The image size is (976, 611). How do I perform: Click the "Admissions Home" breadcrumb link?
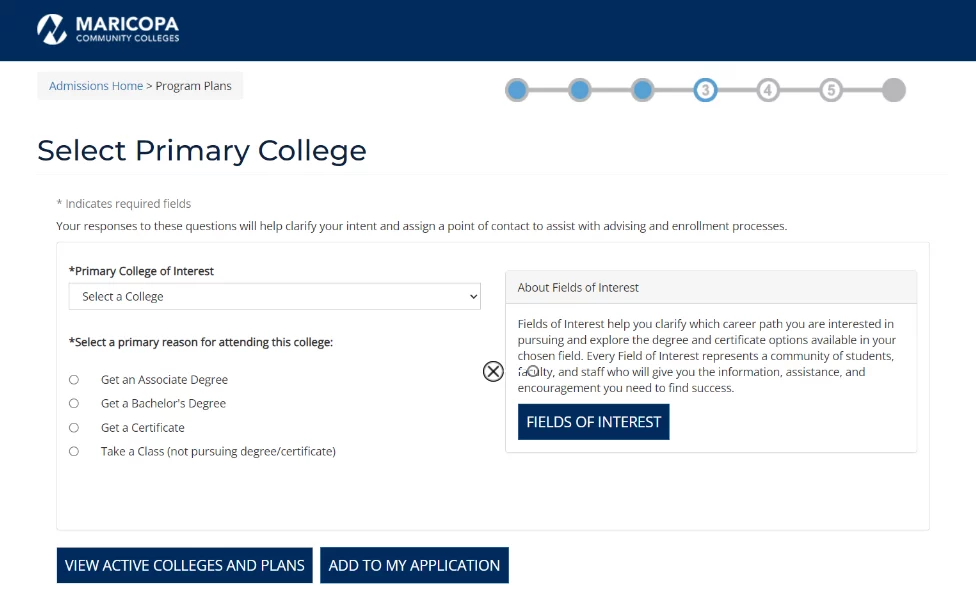(x=95, y=85)
